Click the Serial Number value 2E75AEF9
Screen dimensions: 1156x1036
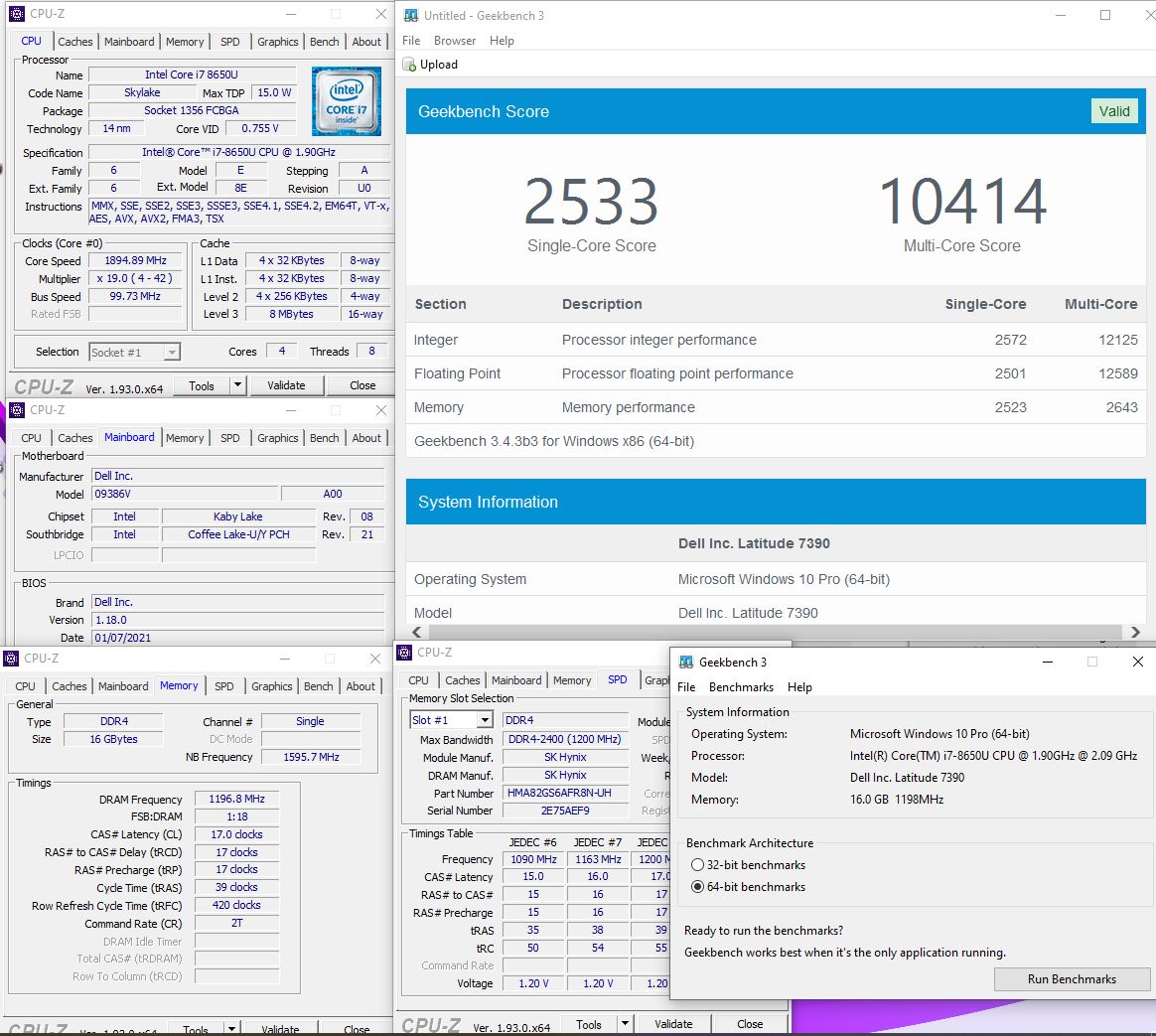pyautogui.click(x=565, y=811)
